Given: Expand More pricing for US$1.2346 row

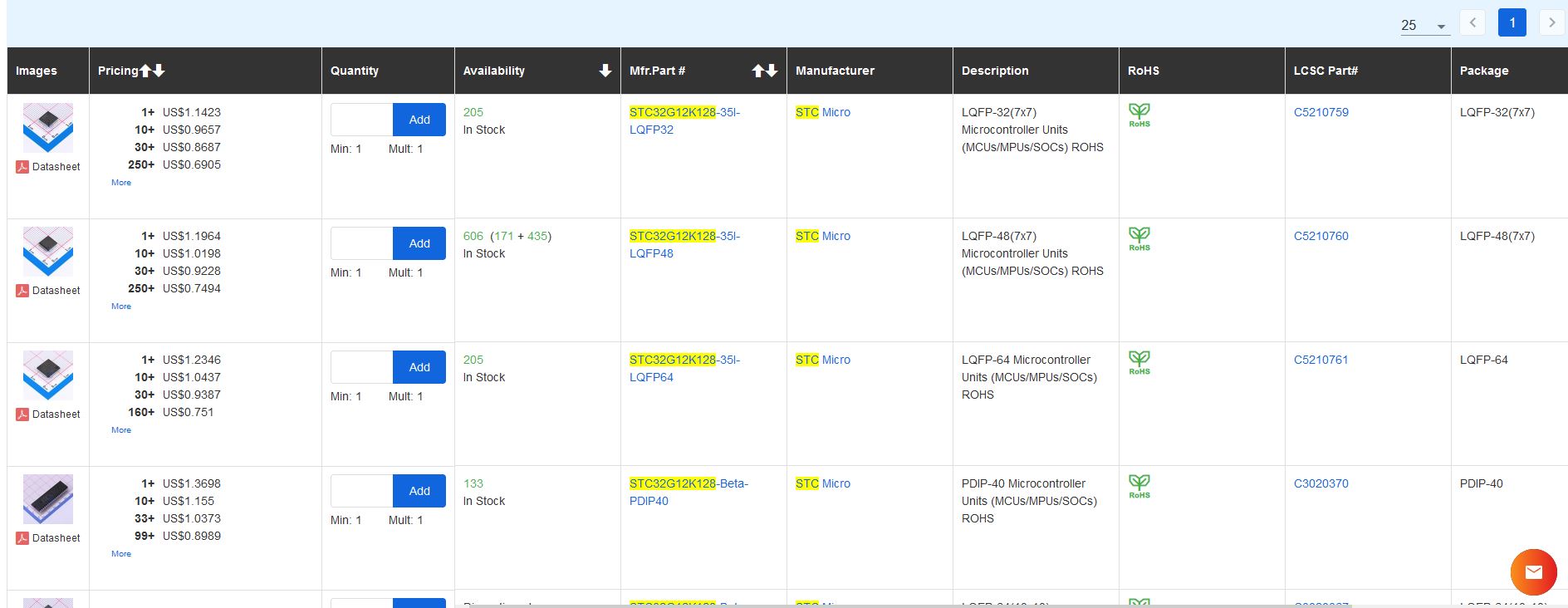Looking at the screenshot, I should pyautogui.click(x=121, y=430).
